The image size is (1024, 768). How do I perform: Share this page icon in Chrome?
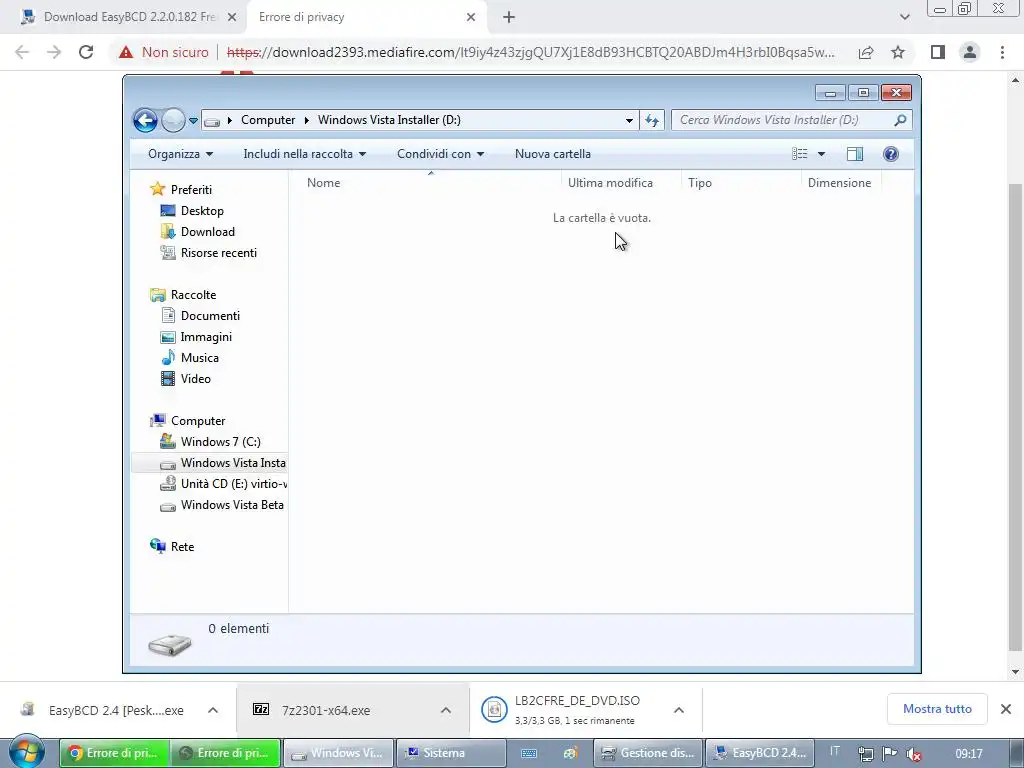[866, 52]
